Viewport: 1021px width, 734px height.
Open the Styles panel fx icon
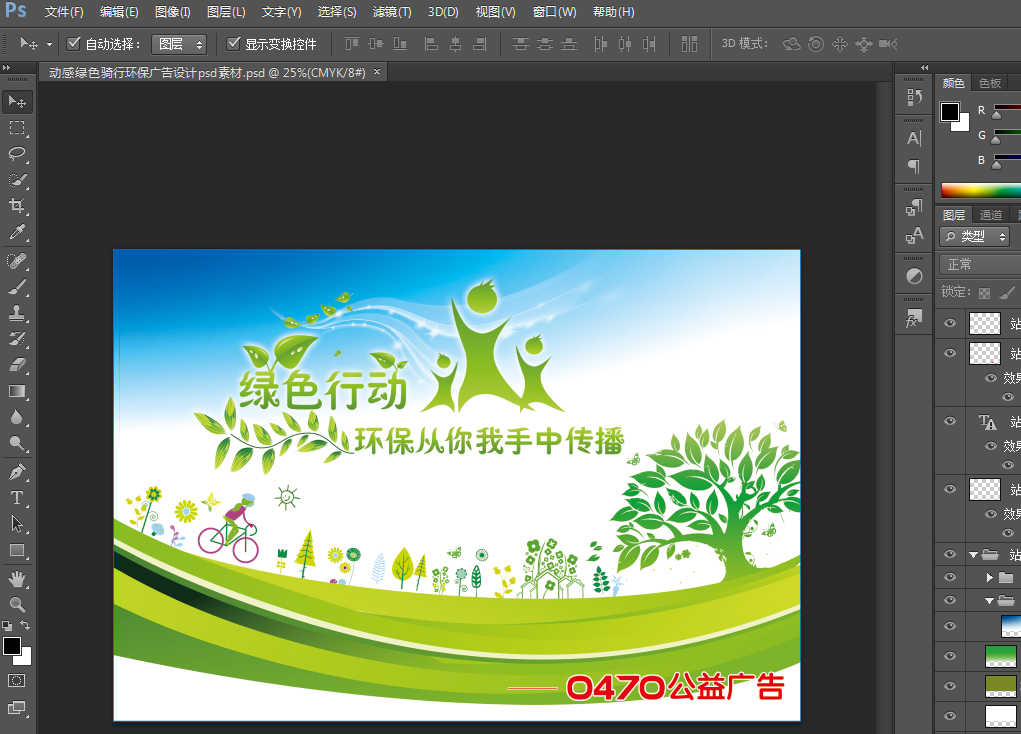[914, 318]
